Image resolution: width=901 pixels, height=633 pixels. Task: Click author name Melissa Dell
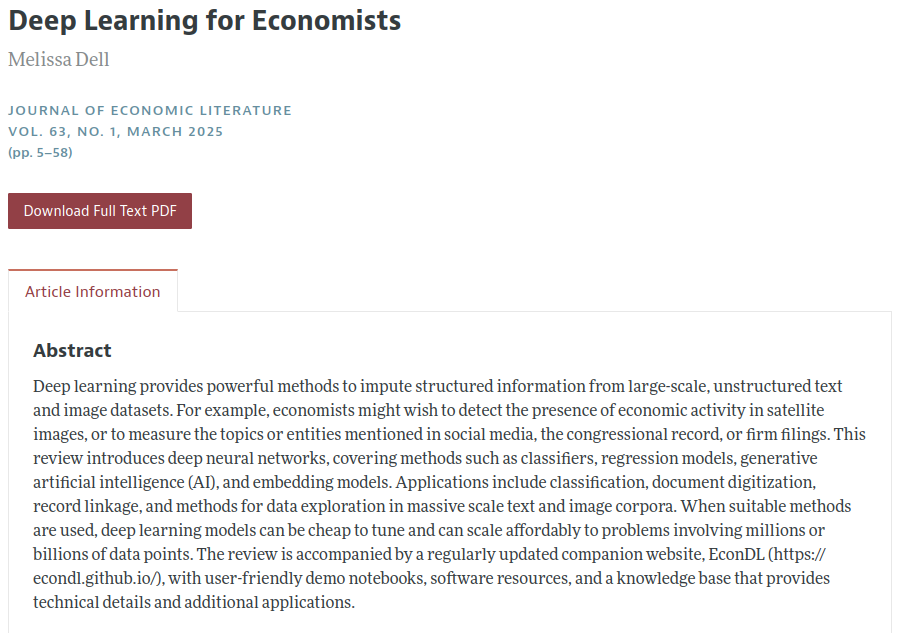click(59, 60)
